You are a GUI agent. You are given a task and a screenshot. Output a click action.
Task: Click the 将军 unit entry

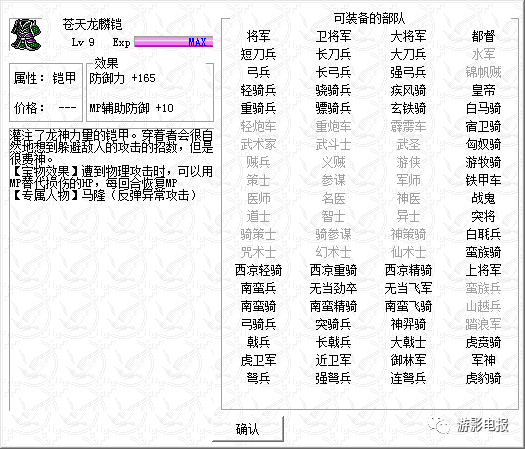point(258,36)
